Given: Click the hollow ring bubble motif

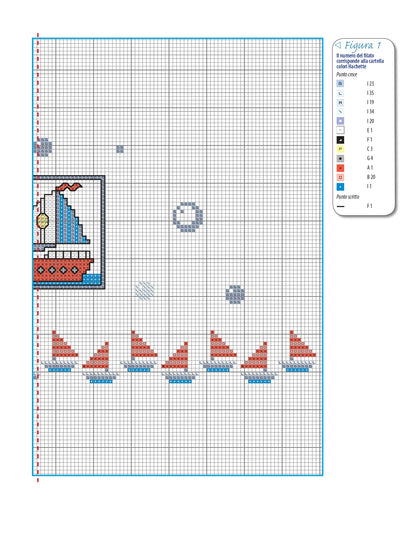Looking at the screenshot, I should click(188, 217).
